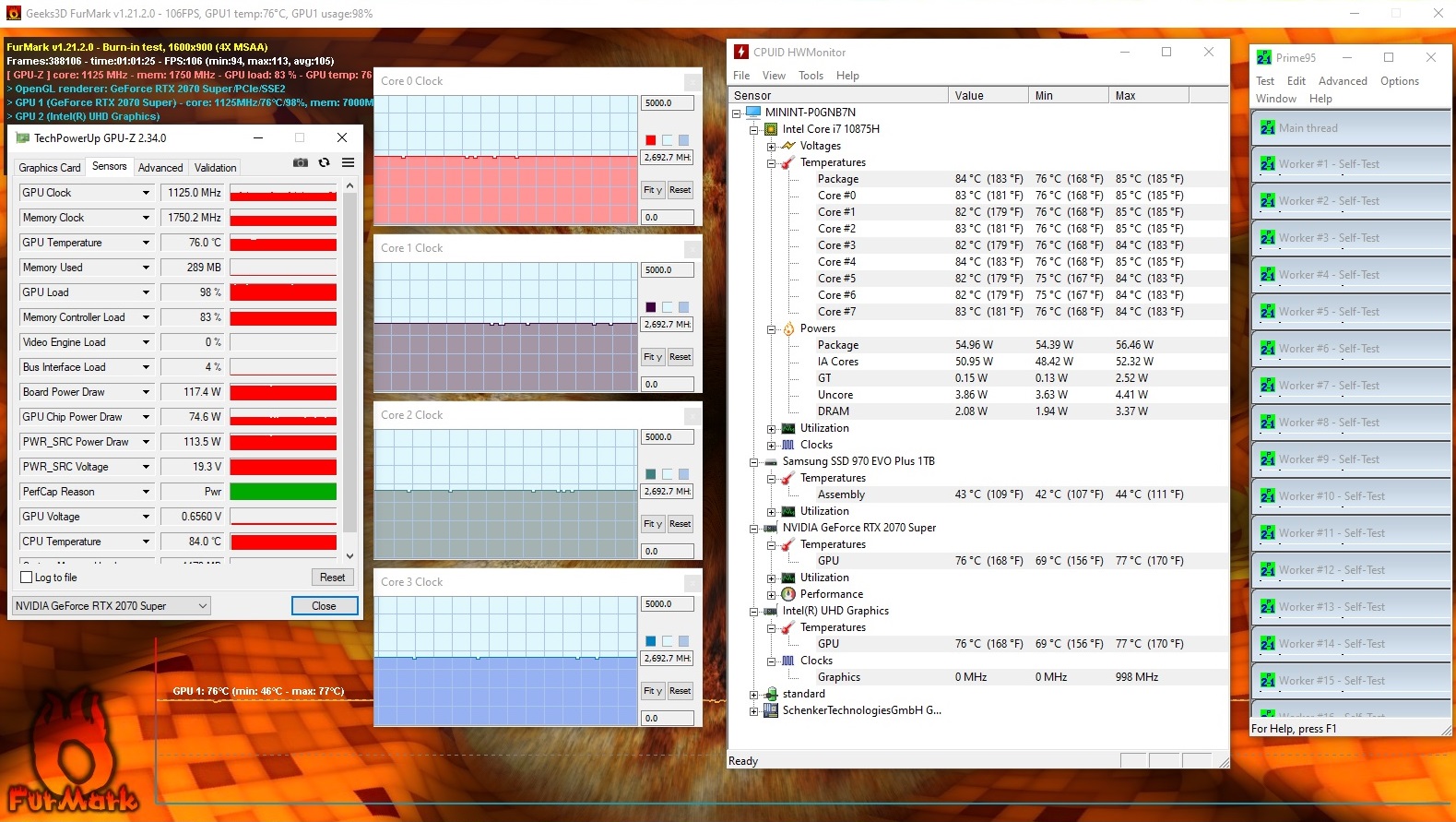Open the Prime95 Options menu
Viewport: 1456px width, 822px height.
click(x=1399, y=81)
